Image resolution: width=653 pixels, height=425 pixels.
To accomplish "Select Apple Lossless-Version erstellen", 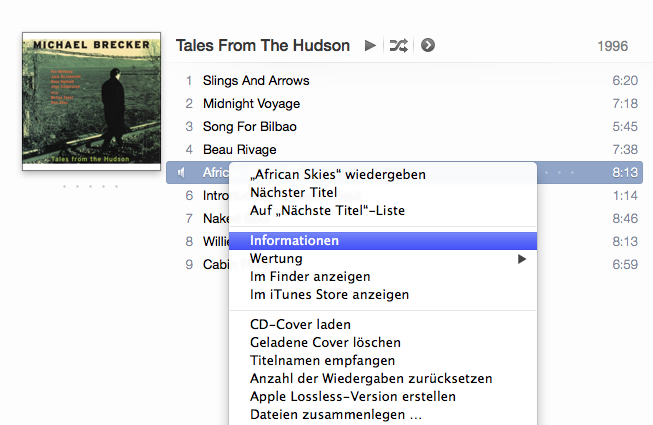I will tap(353, 396).
